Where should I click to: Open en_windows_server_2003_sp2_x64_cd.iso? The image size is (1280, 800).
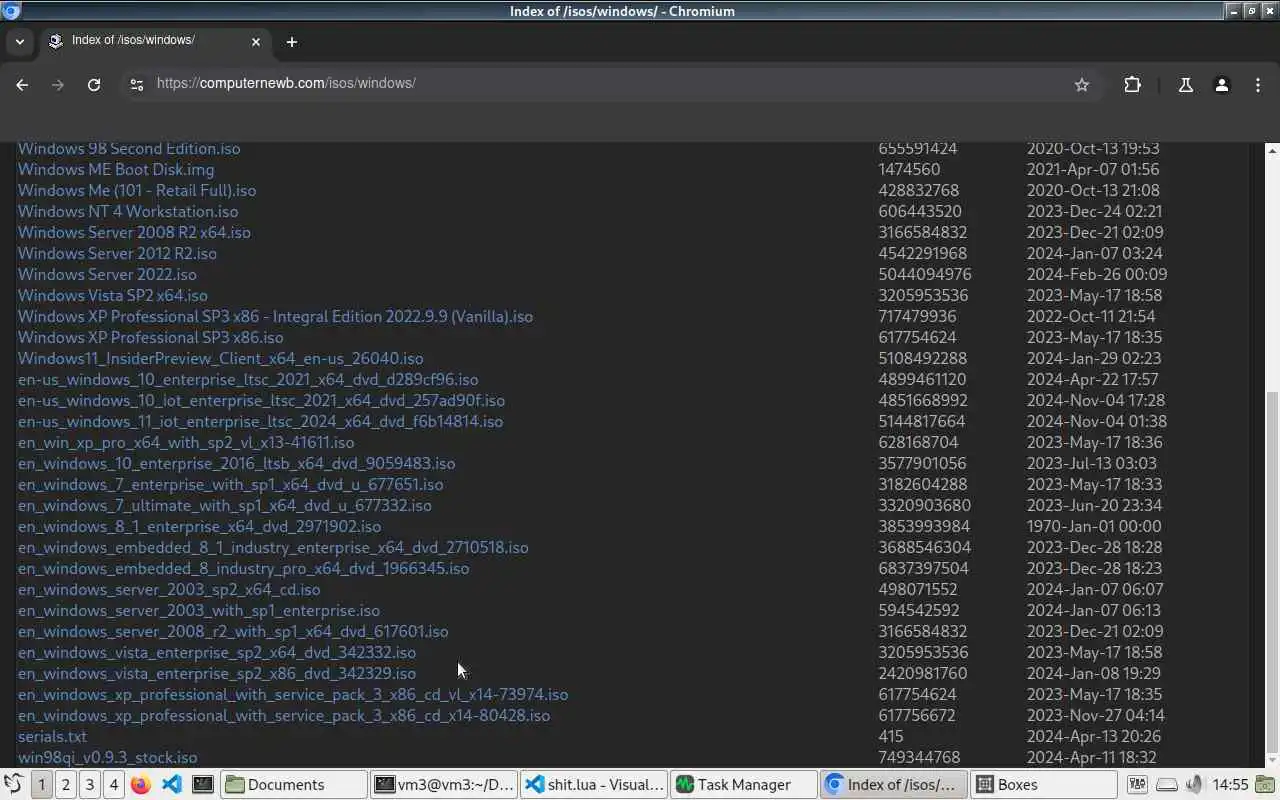click(169, 589)
